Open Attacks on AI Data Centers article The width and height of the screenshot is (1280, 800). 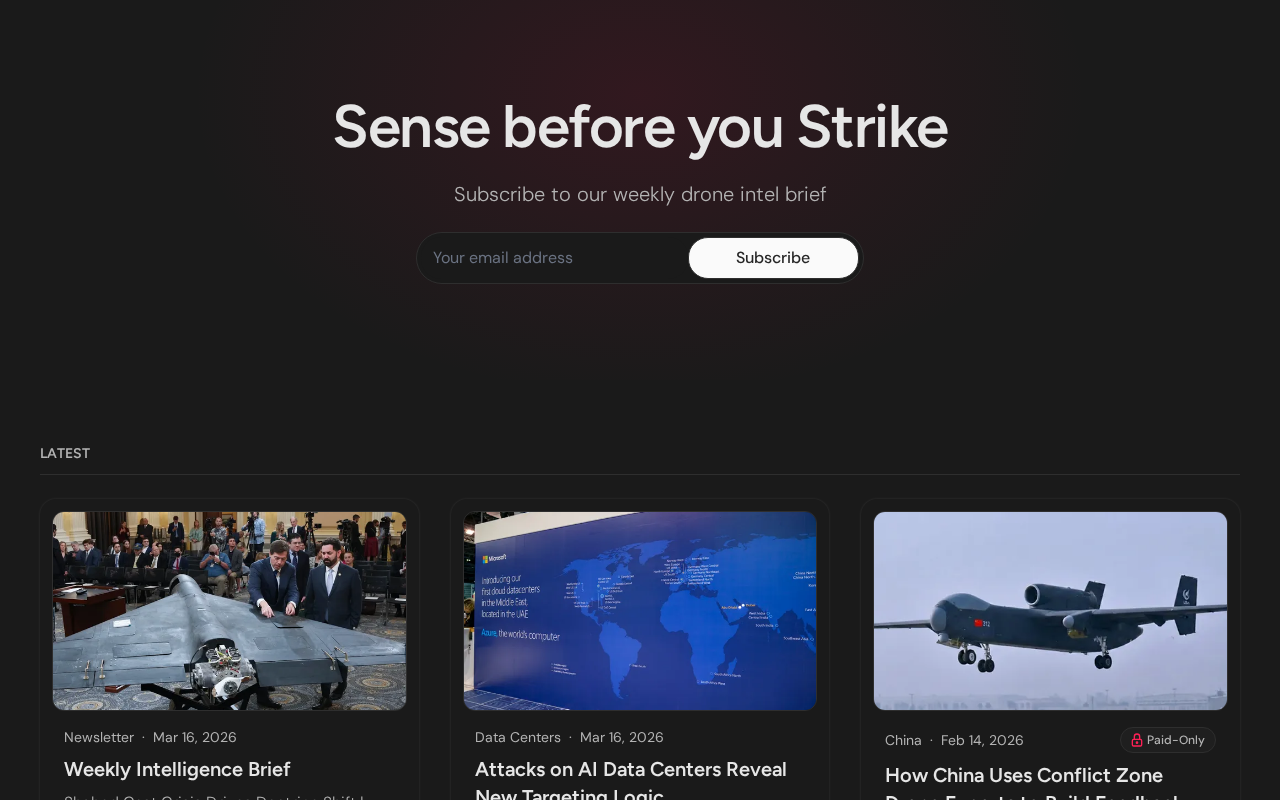(x=631, y=781)
